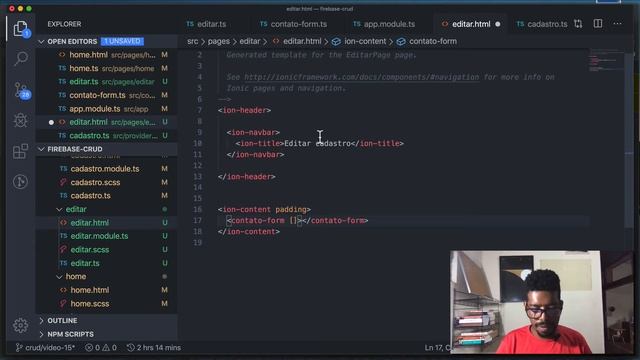
Task: Open cadastro.scss in file tree
Action: 107,182
